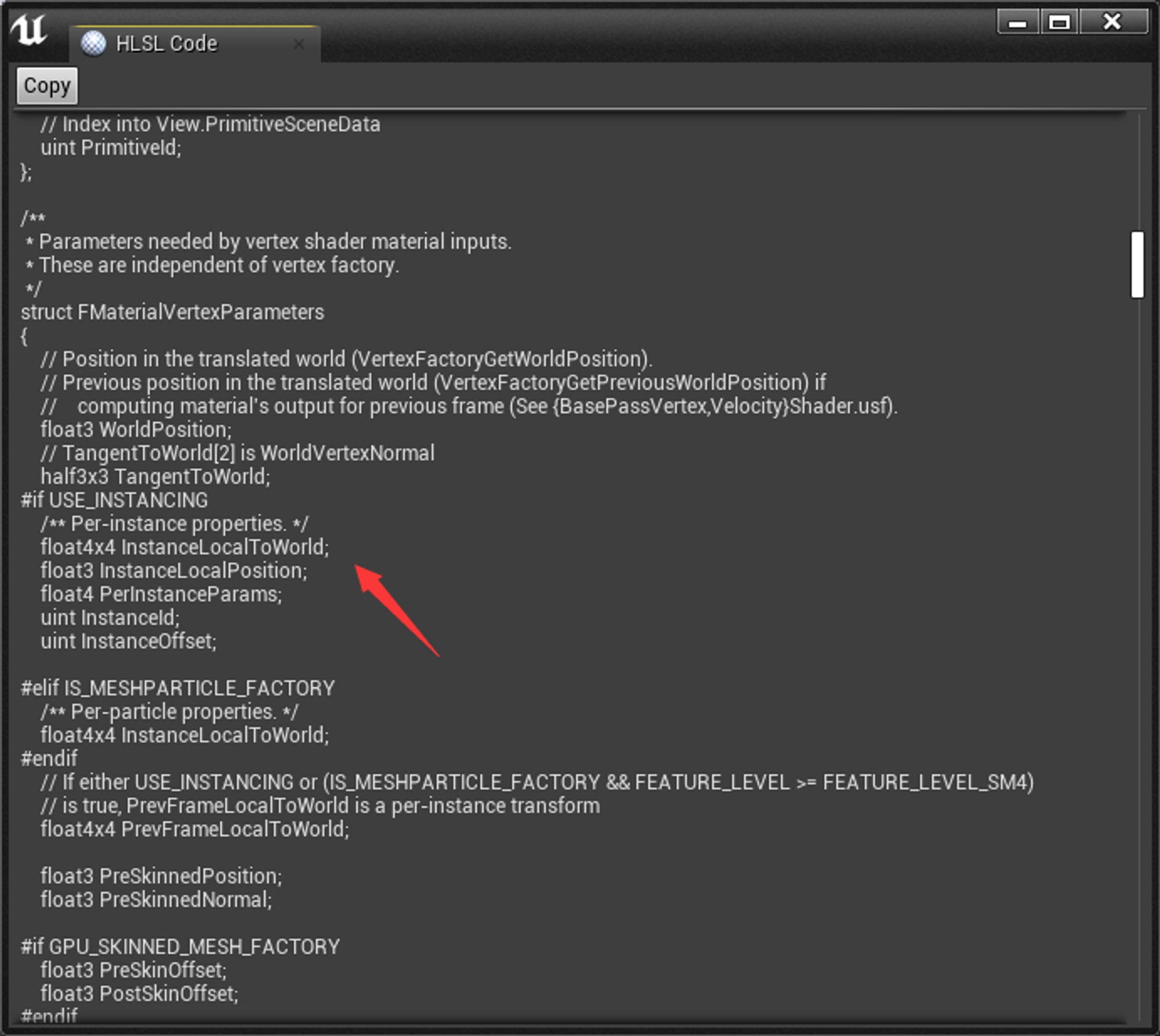Viewport: 1160px width, 1036px height.
Task: Click the float4x4 PrevFrameLocalToWorld line
Action: (x=195, y=829)
